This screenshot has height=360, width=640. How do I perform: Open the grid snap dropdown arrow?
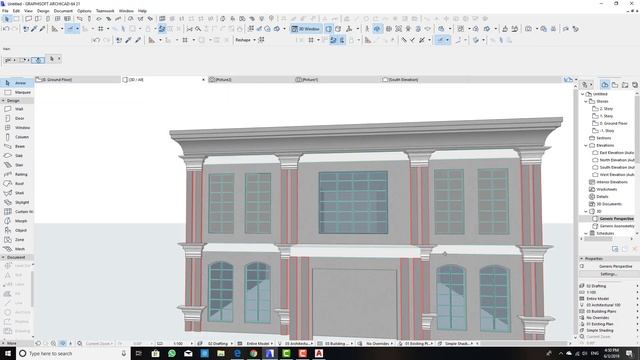pyautogui.click(x=108, y=29)
